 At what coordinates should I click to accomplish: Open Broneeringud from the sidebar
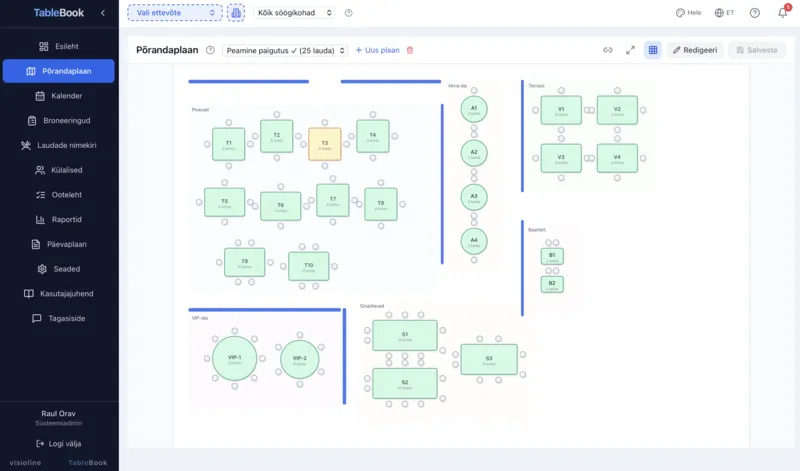58,120
